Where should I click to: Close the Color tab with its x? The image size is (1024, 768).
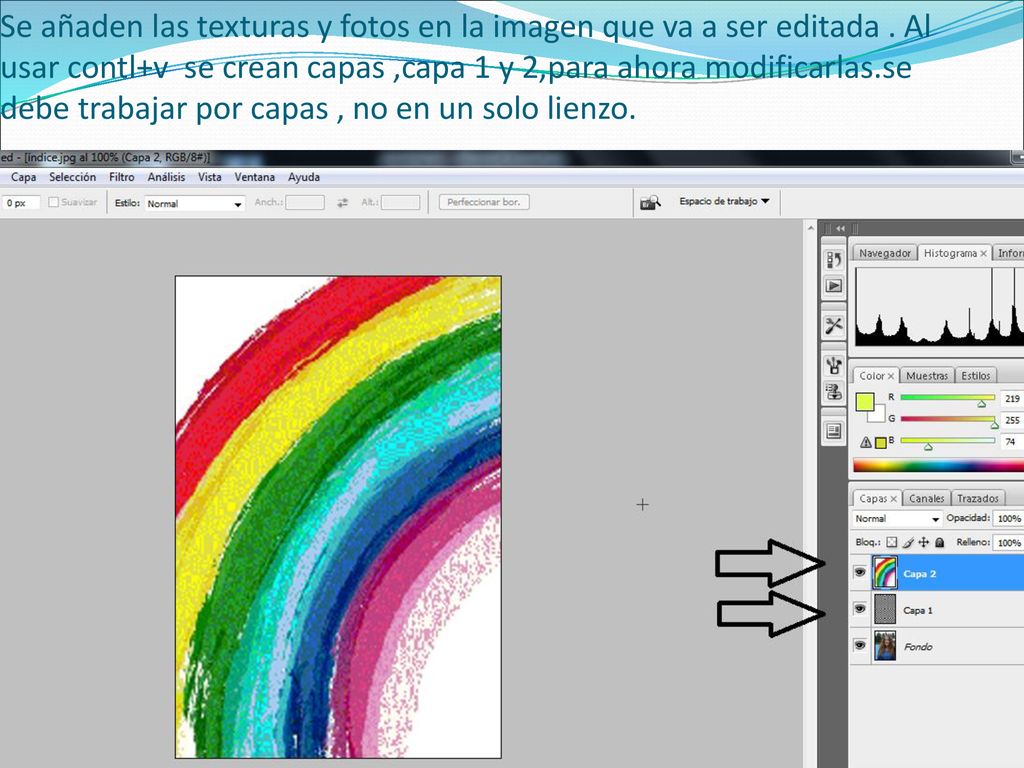point(890,376)
